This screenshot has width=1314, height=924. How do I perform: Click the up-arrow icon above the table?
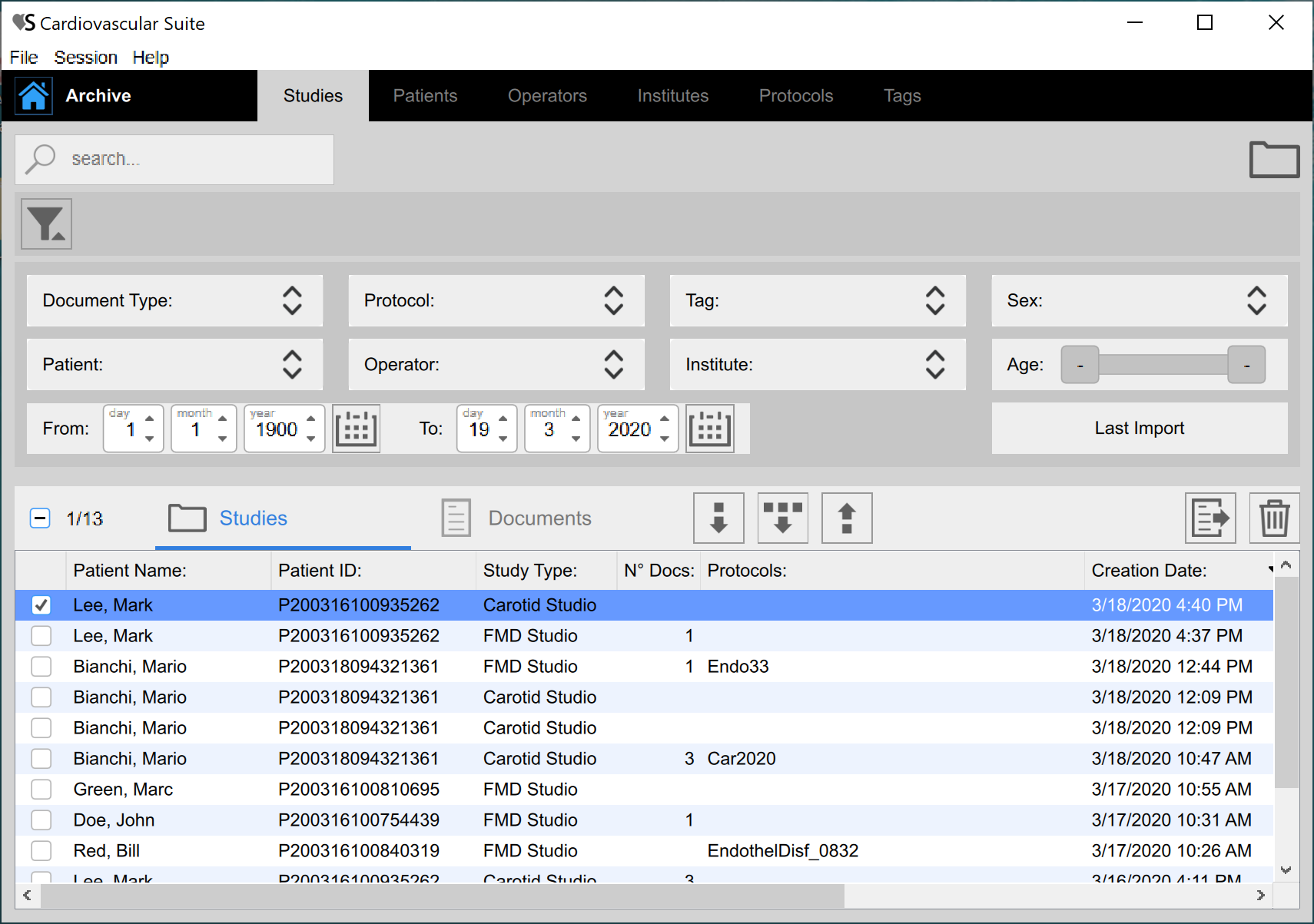pos(846,518)
